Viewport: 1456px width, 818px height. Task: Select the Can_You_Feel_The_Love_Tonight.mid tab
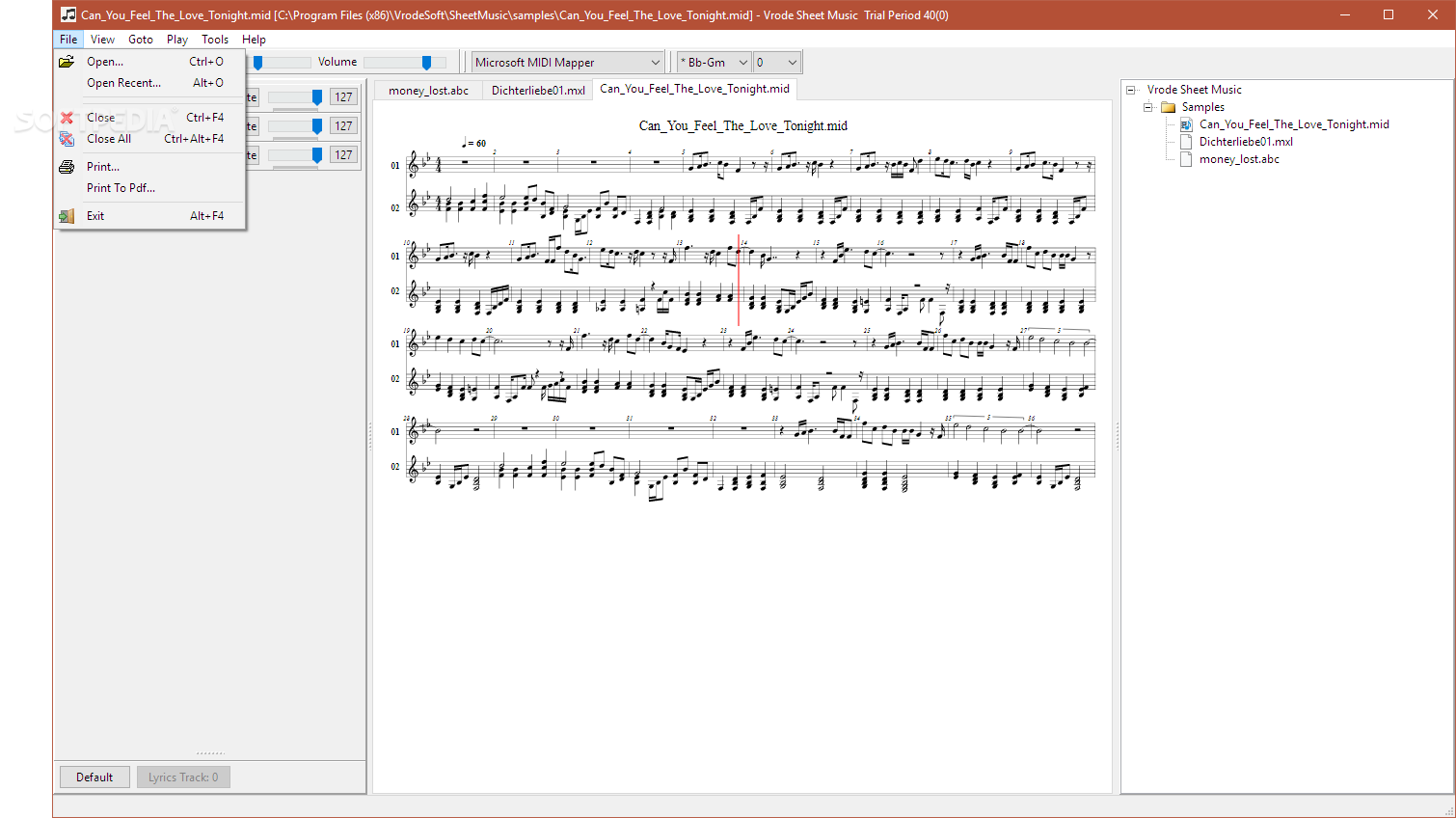[x=694, y=89]
